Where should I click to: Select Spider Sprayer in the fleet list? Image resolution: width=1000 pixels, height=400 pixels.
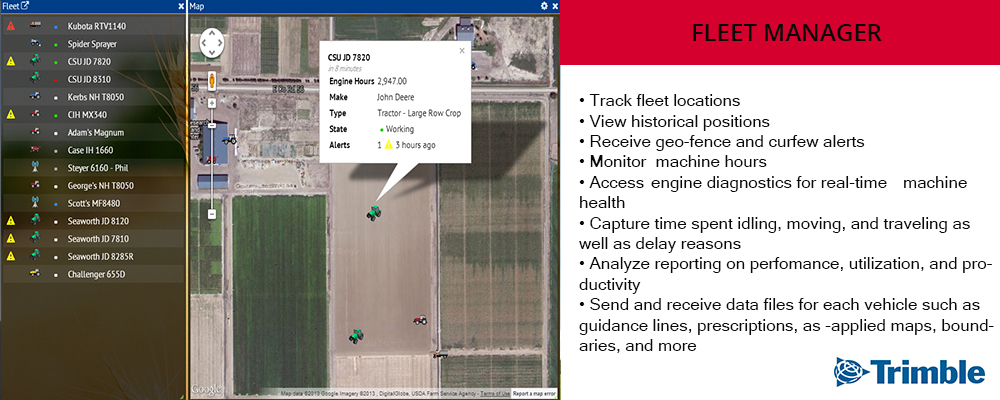pos(91,44)
